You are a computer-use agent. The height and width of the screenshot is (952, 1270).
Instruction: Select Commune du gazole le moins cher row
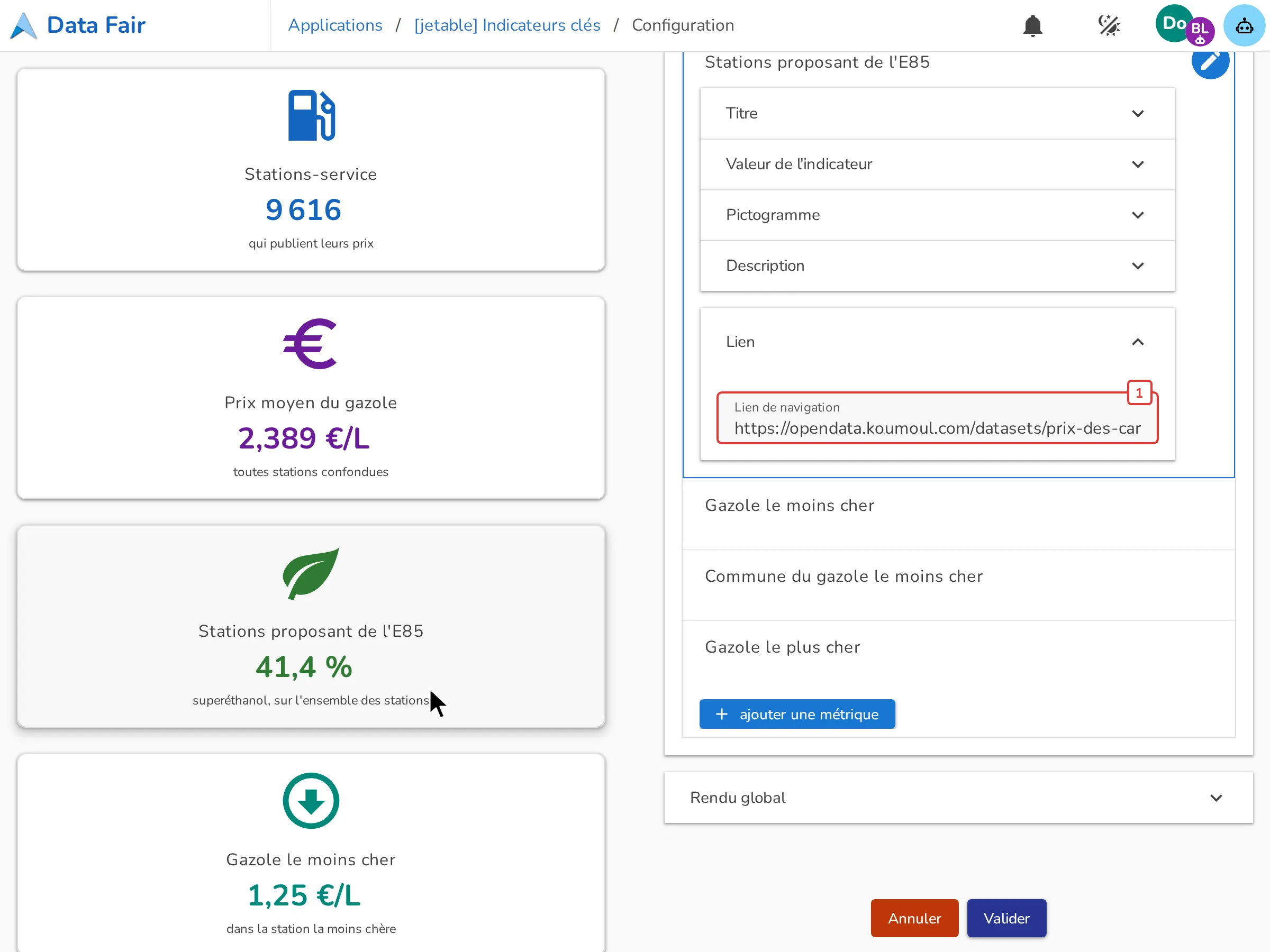click(x=958, y=585)
